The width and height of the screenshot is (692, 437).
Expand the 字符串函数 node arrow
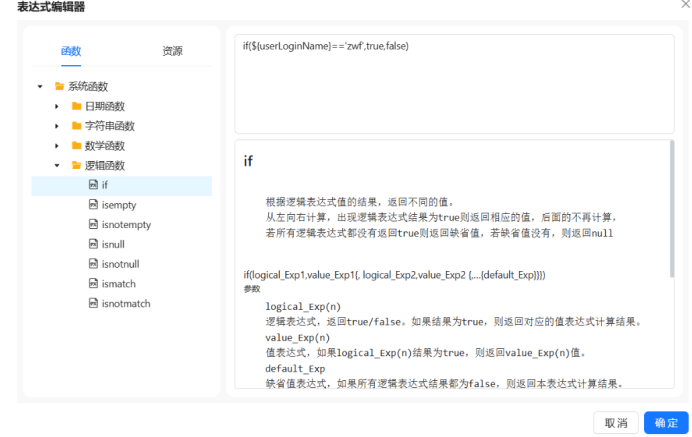(x=57, y=126)
